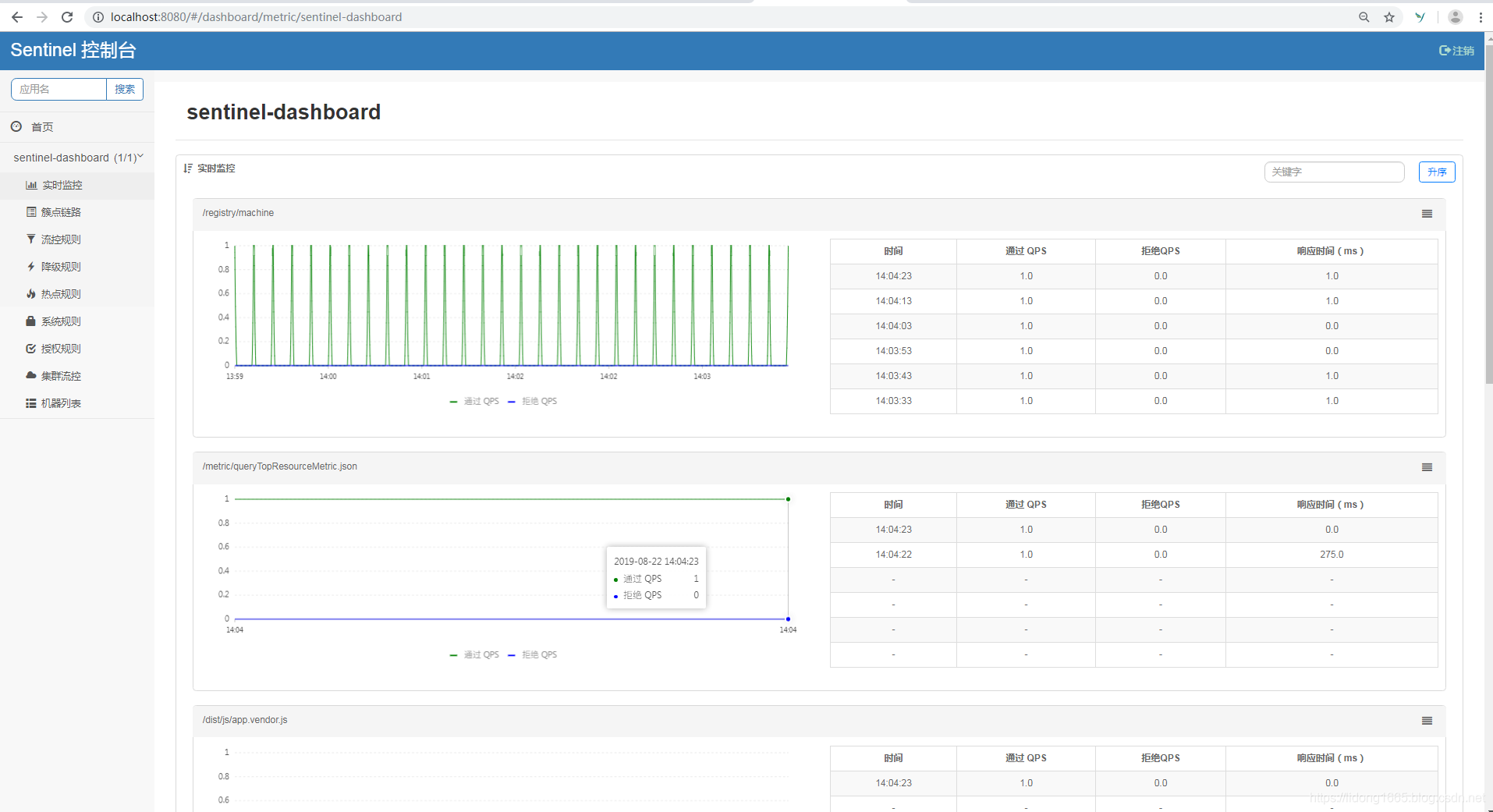The width and height of the screenshot is (1493, 812).
Task: Click the /registry/machine panel title
Action: point(238,213)
